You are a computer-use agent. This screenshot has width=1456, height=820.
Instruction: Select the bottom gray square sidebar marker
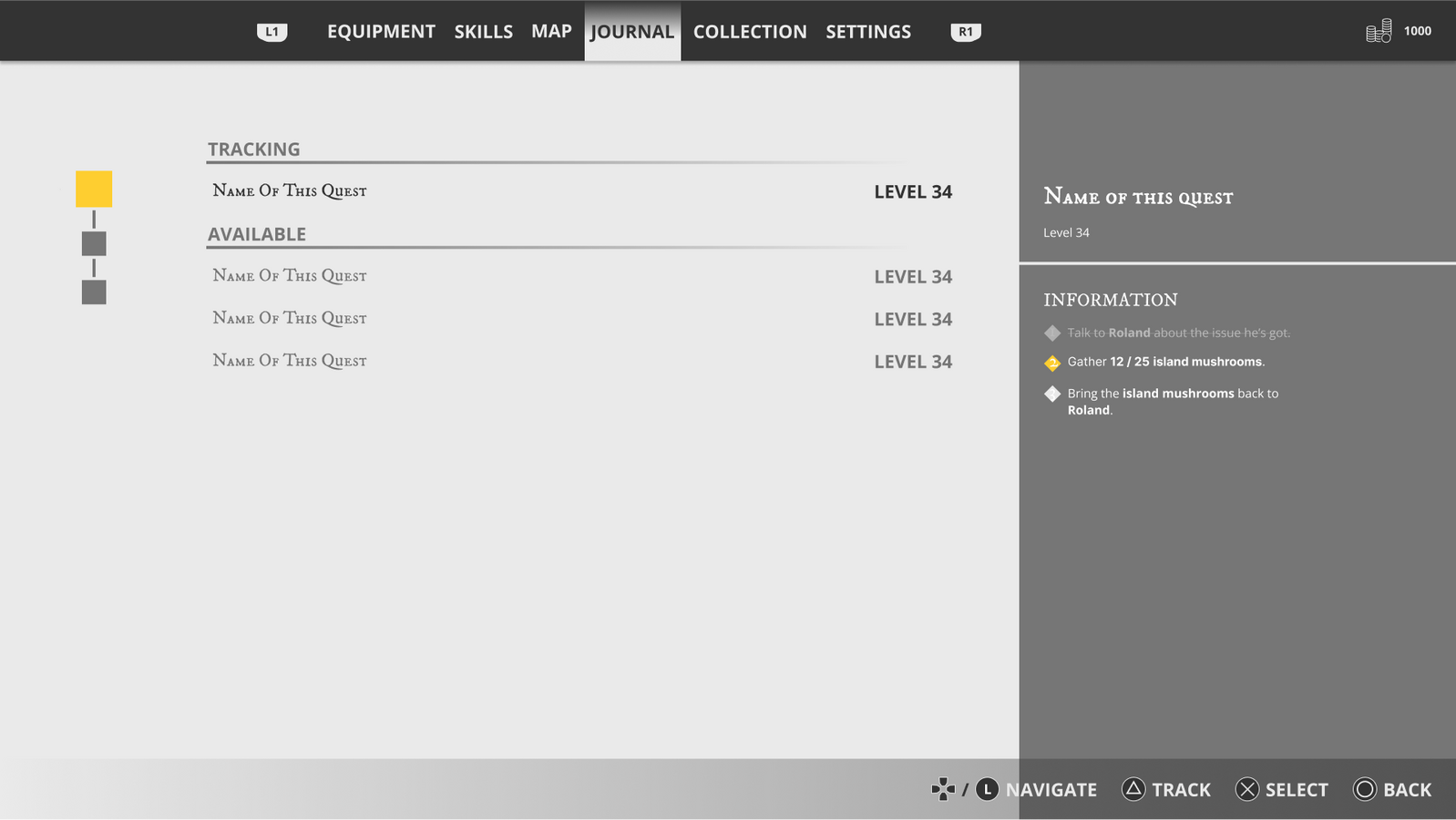coord(94,292)
